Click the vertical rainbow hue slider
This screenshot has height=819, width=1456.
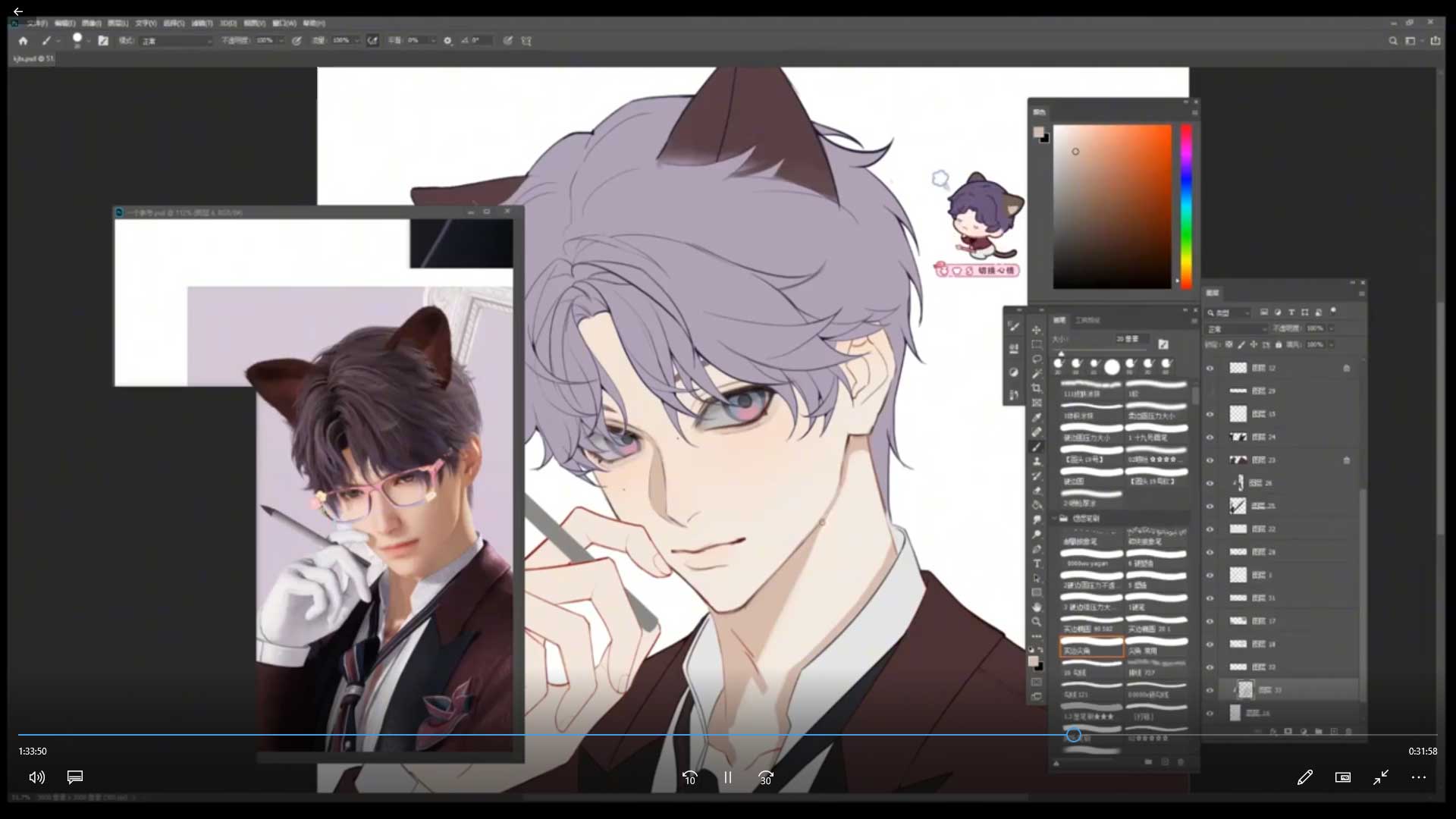pyautogui.click(x=1185, y=206)
